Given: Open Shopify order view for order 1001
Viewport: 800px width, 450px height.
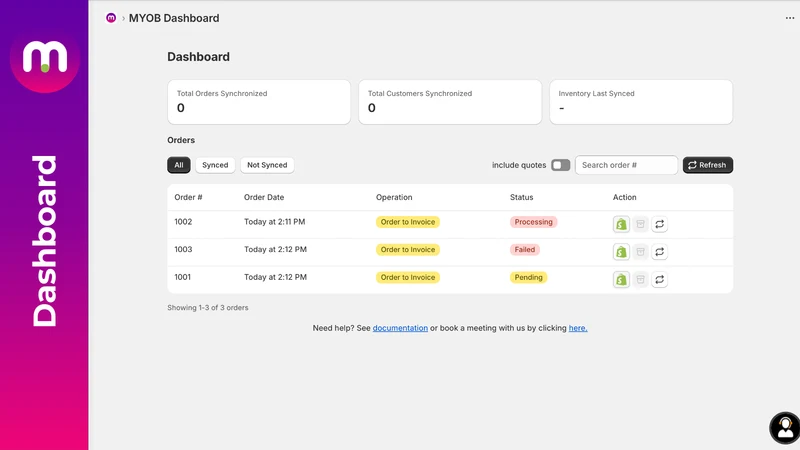Looking at the screenshot, I should [x=621, y=280].
